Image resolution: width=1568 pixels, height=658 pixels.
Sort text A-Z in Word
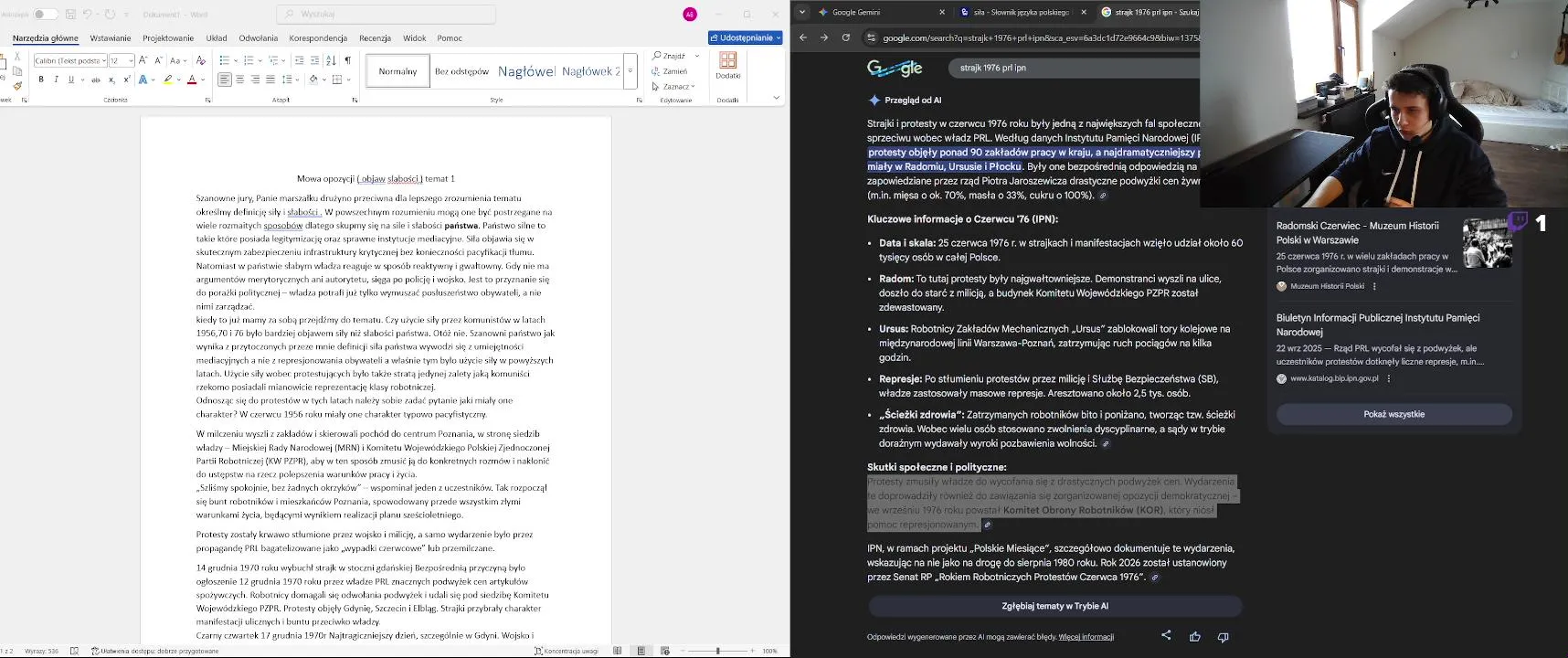(331, 60)
